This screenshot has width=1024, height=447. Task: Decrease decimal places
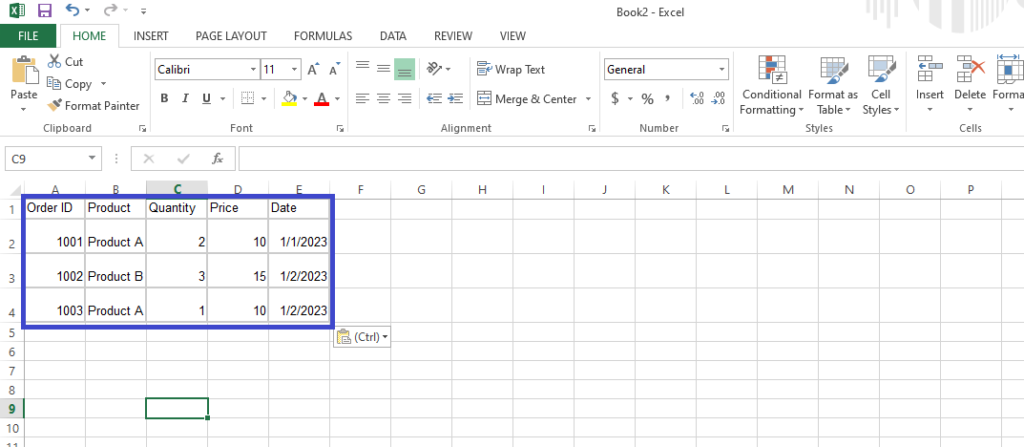click(x=718, y=99)
